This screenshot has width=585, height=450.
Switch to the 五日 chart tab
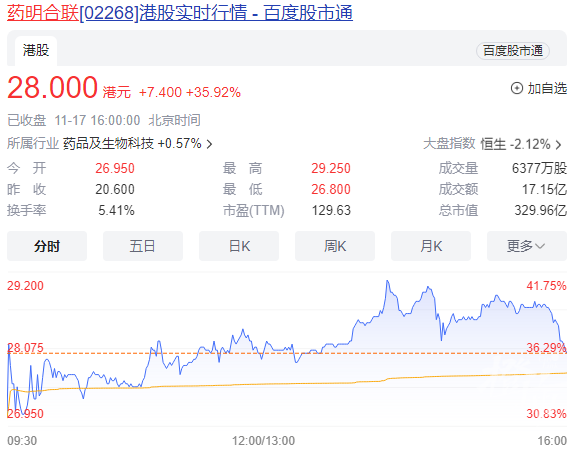pos(143,246)
